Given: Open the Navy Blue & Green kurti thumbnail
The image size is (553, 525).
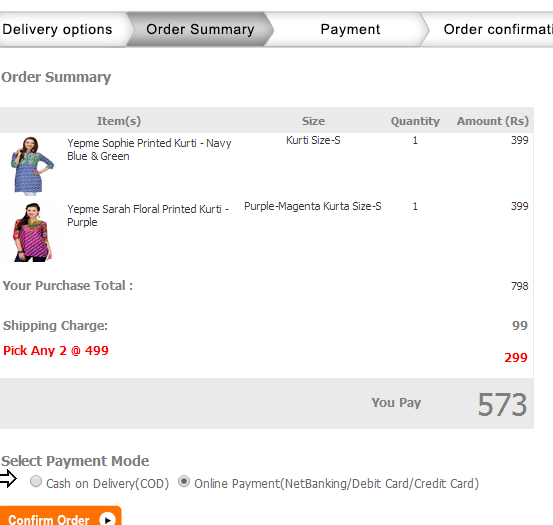Looking at the screenshot, I should click(32, 166).
